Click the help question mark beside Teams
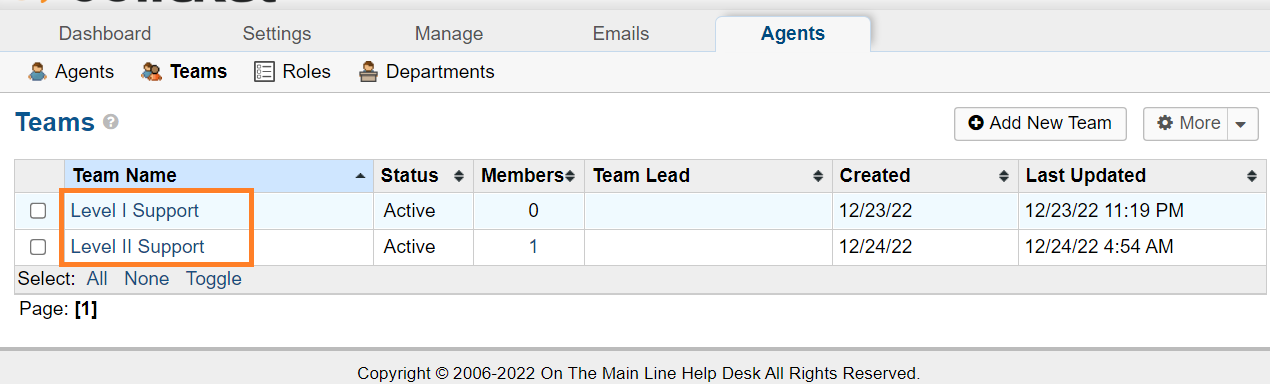 111,122
